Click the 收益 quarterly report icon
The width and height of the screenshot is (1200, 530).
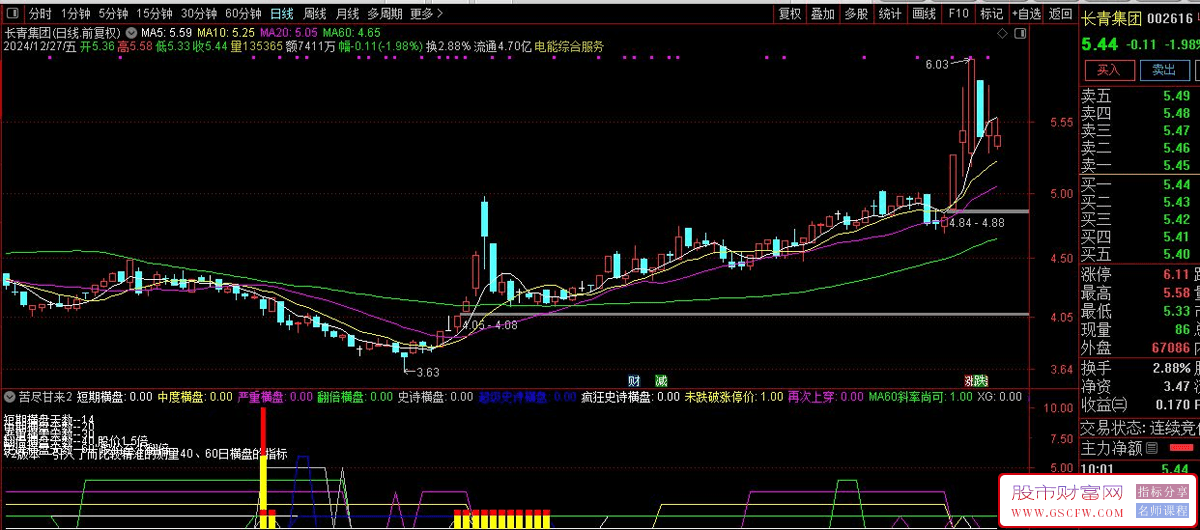1119,405
